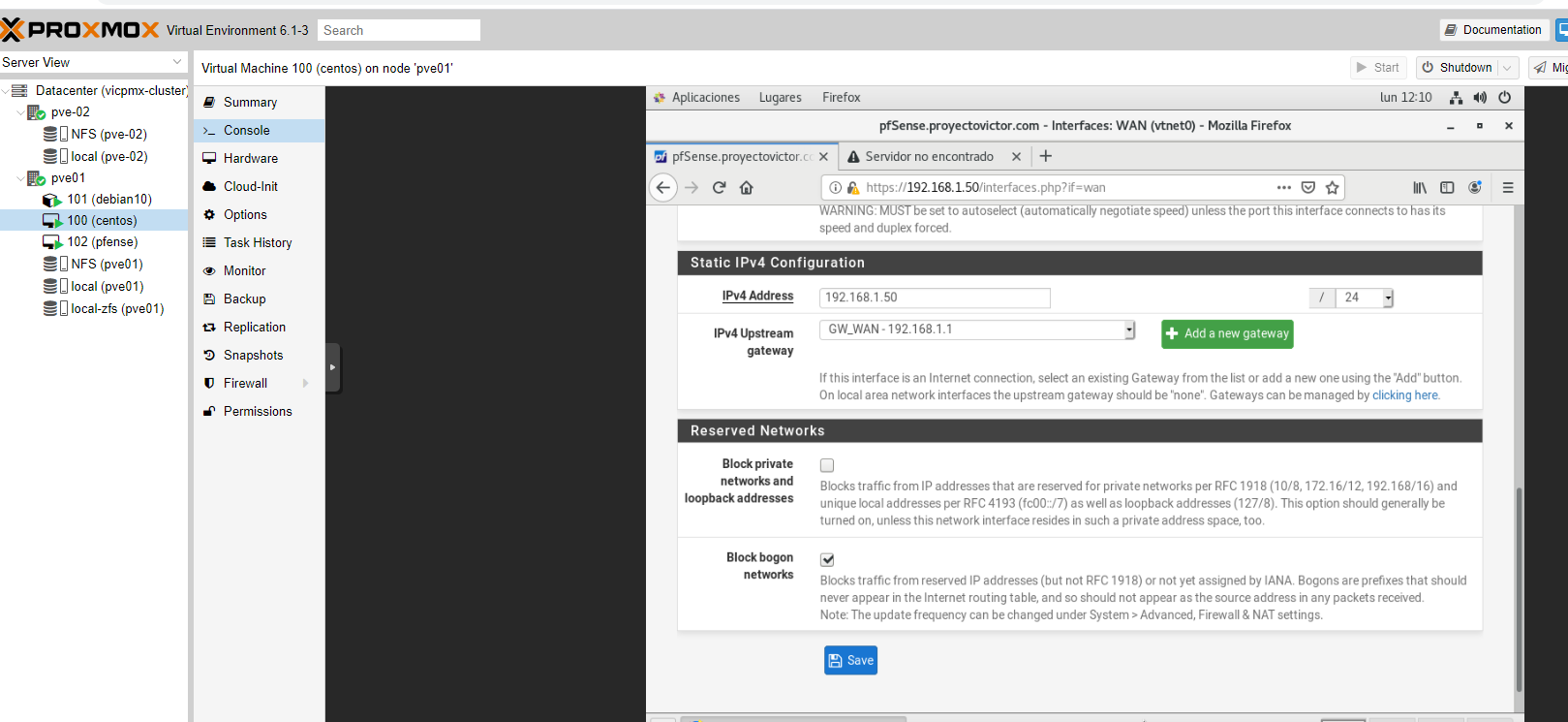Select local-zfs (pve01) storage
1568x722 pixels.
[117, 309]
